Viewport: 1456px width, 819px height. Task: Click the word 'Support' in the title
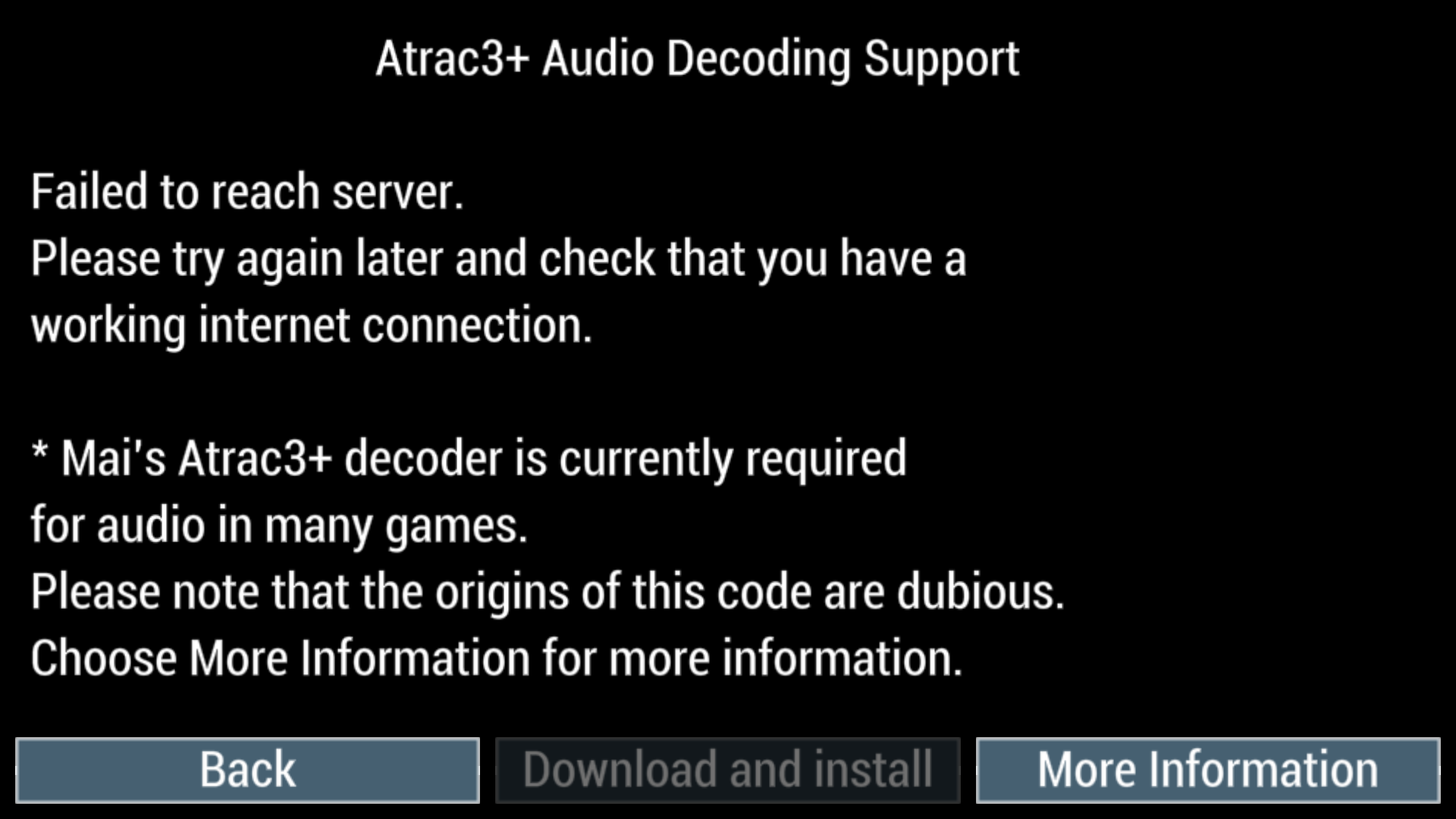tap(942, 61)
